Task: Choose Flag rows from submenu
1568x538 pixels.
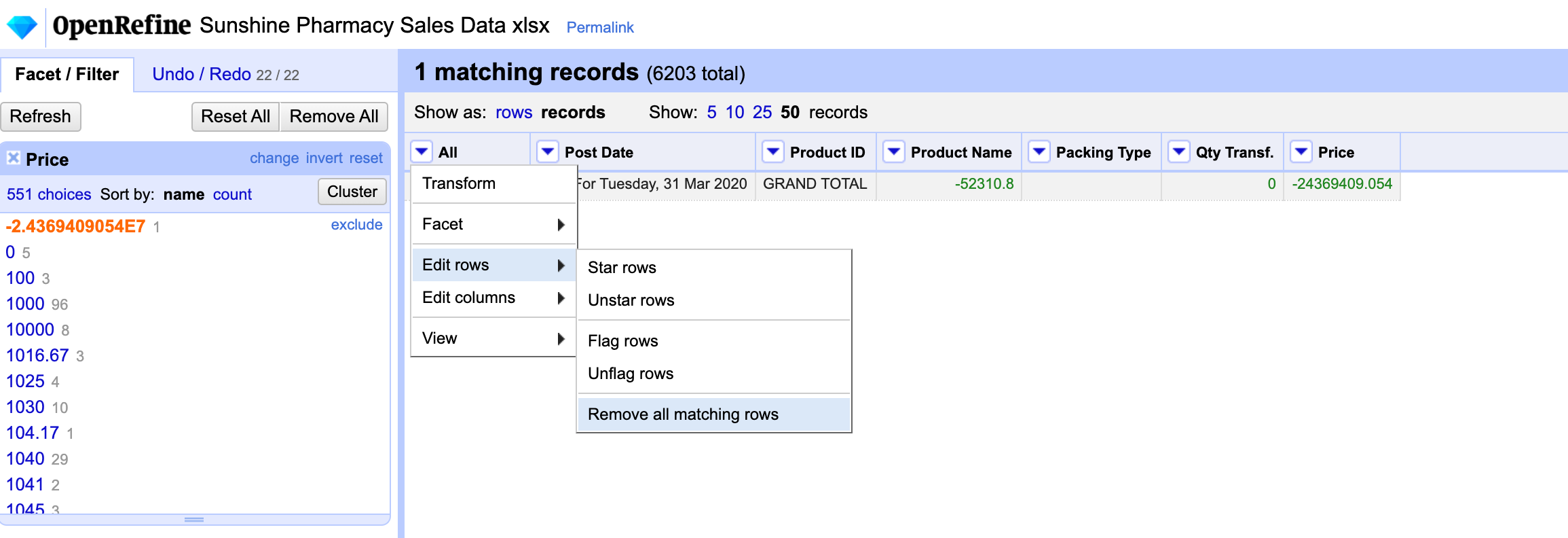Action: coord(622,341)
